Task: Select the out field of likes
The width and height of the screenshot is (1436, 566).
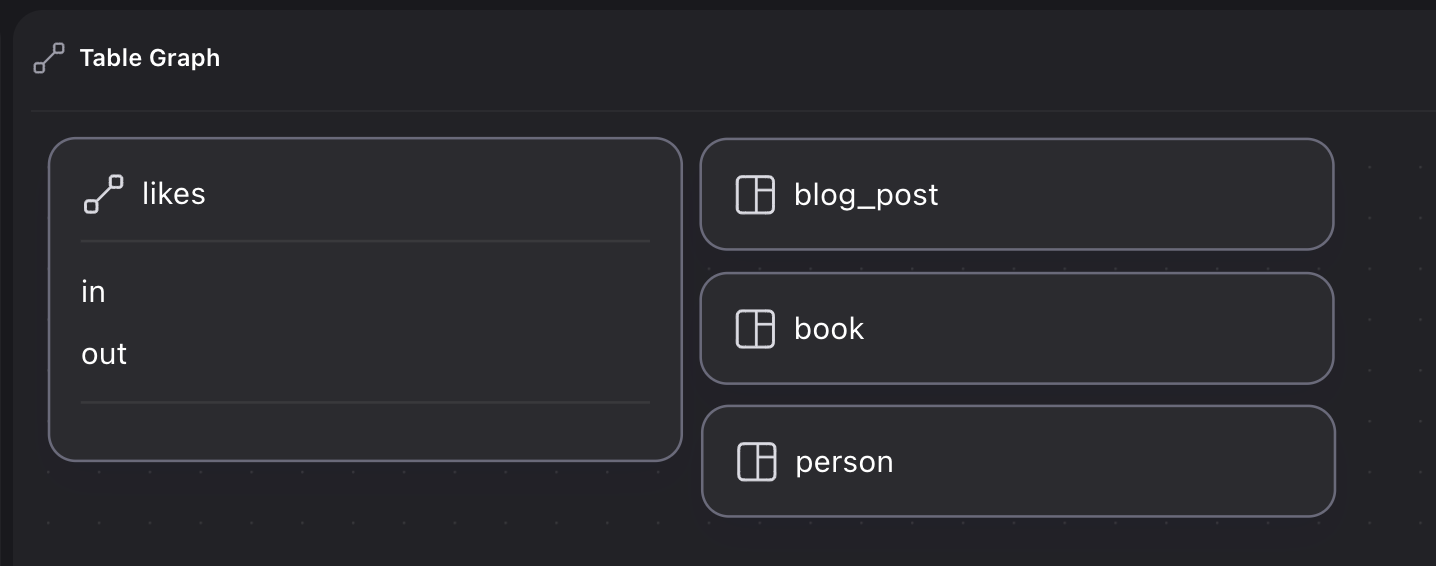Action: point(104,354)
